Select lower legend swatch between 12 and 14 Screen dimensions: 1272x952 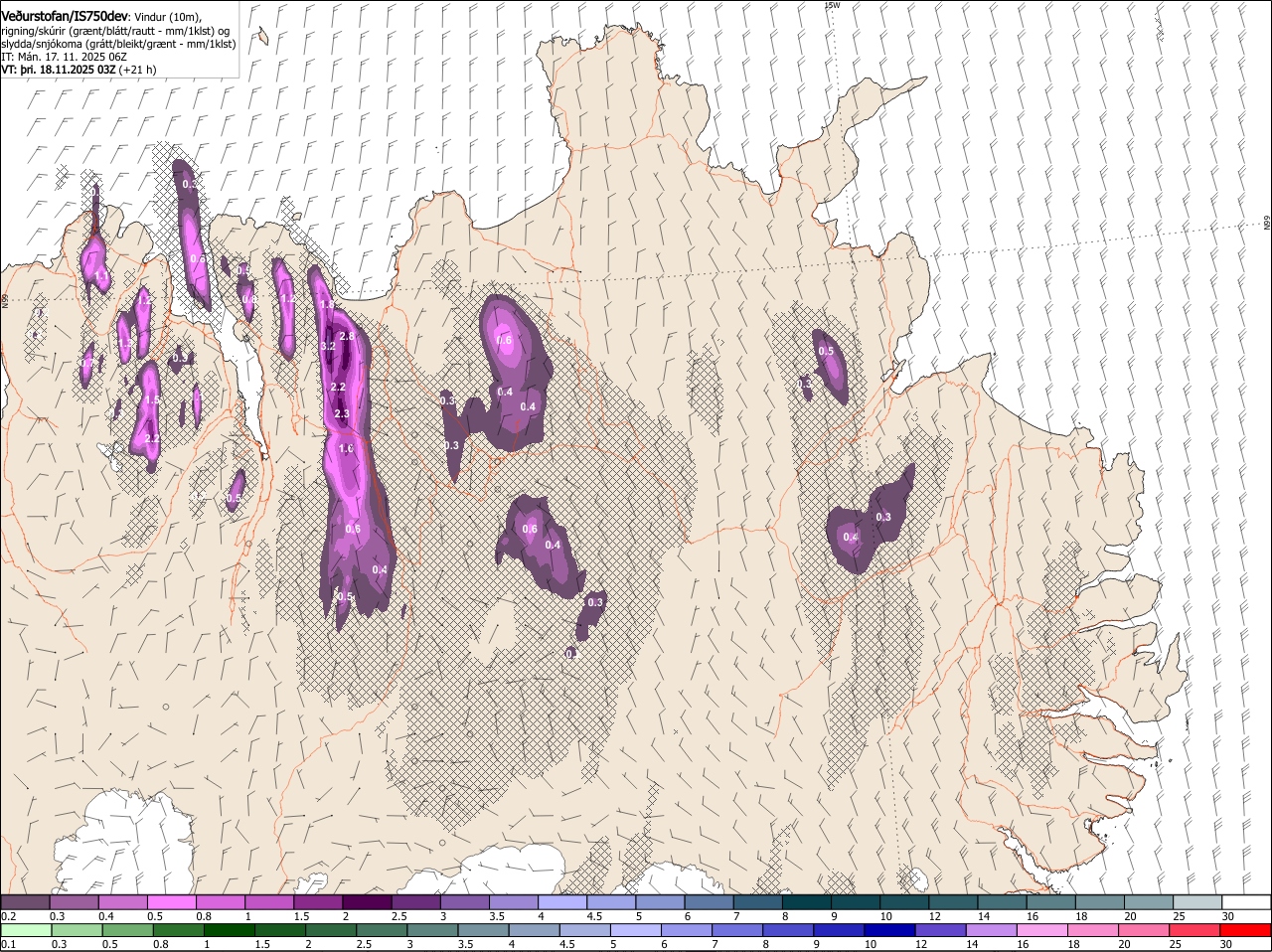coord(940,930)
